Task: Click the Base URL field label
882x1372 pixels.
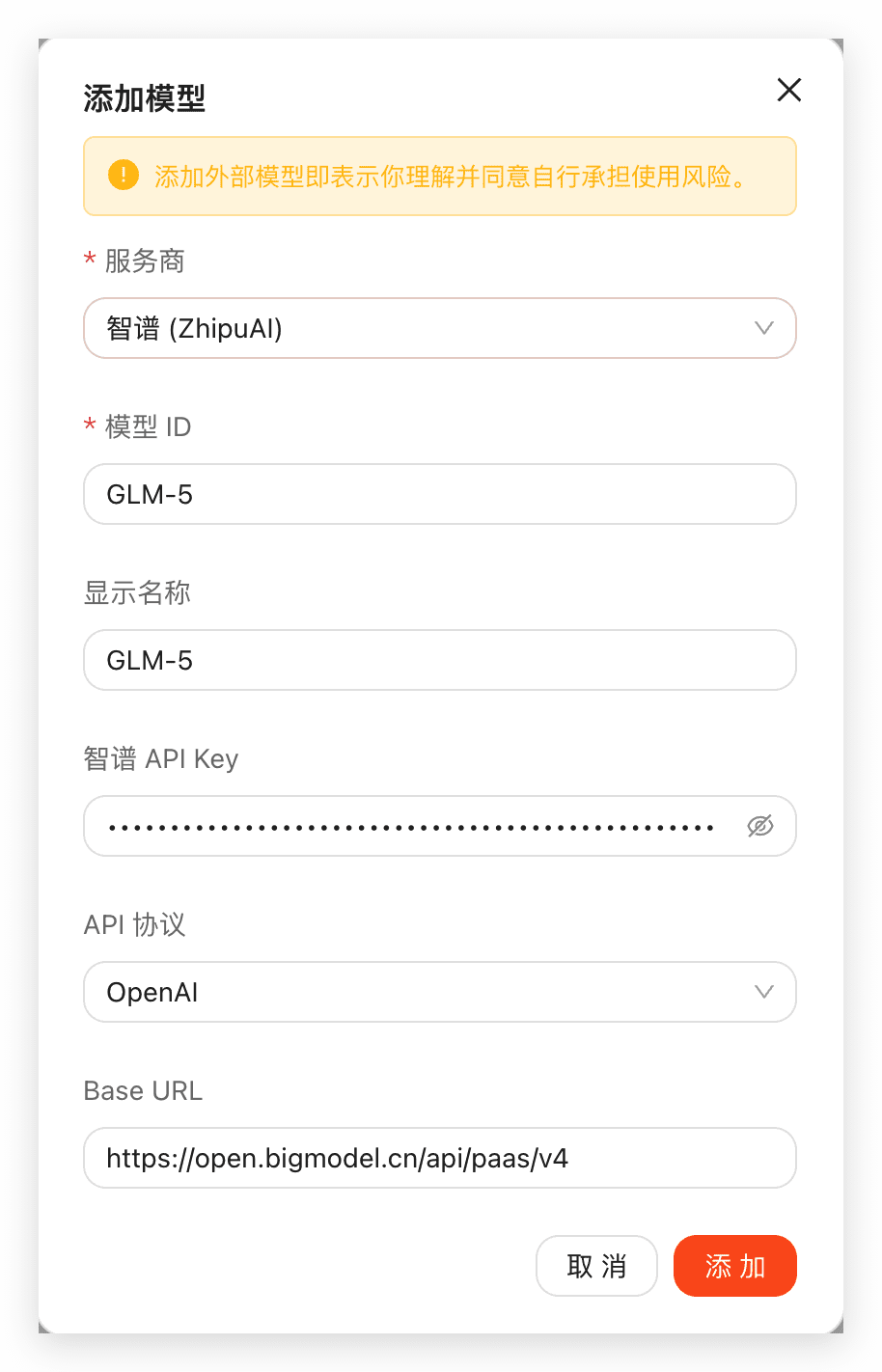Action: coord(143,1090)
